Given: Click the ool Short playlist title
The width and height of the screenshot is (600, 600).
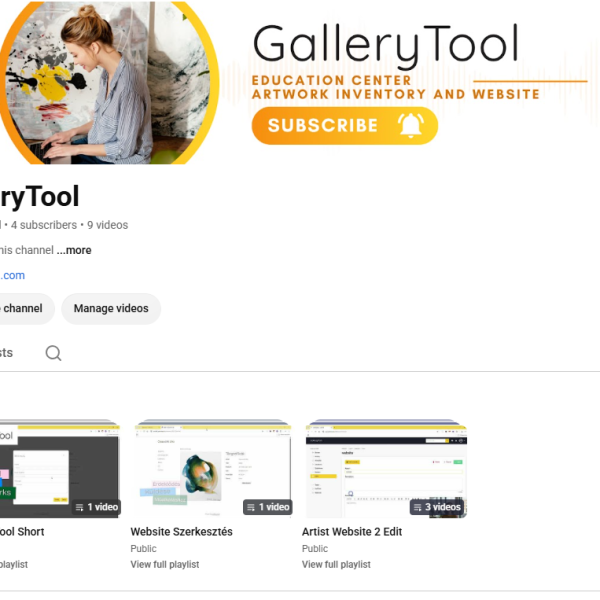Looking at the screenshot, I should tap(22, 532).
